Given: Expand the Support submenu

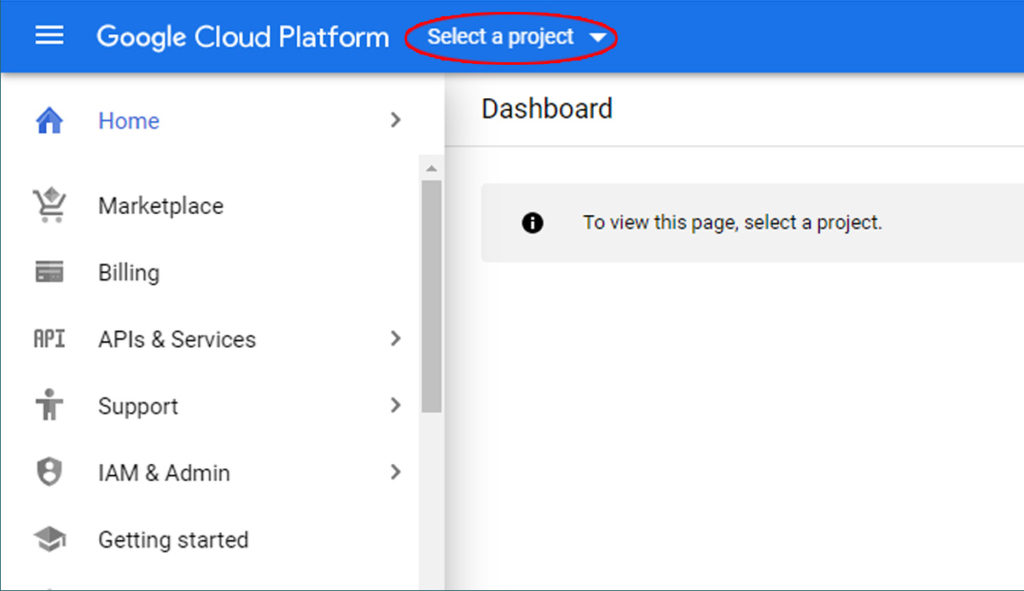Looking at the screenshot, I should pyautogui.click(x=396, y=406).
